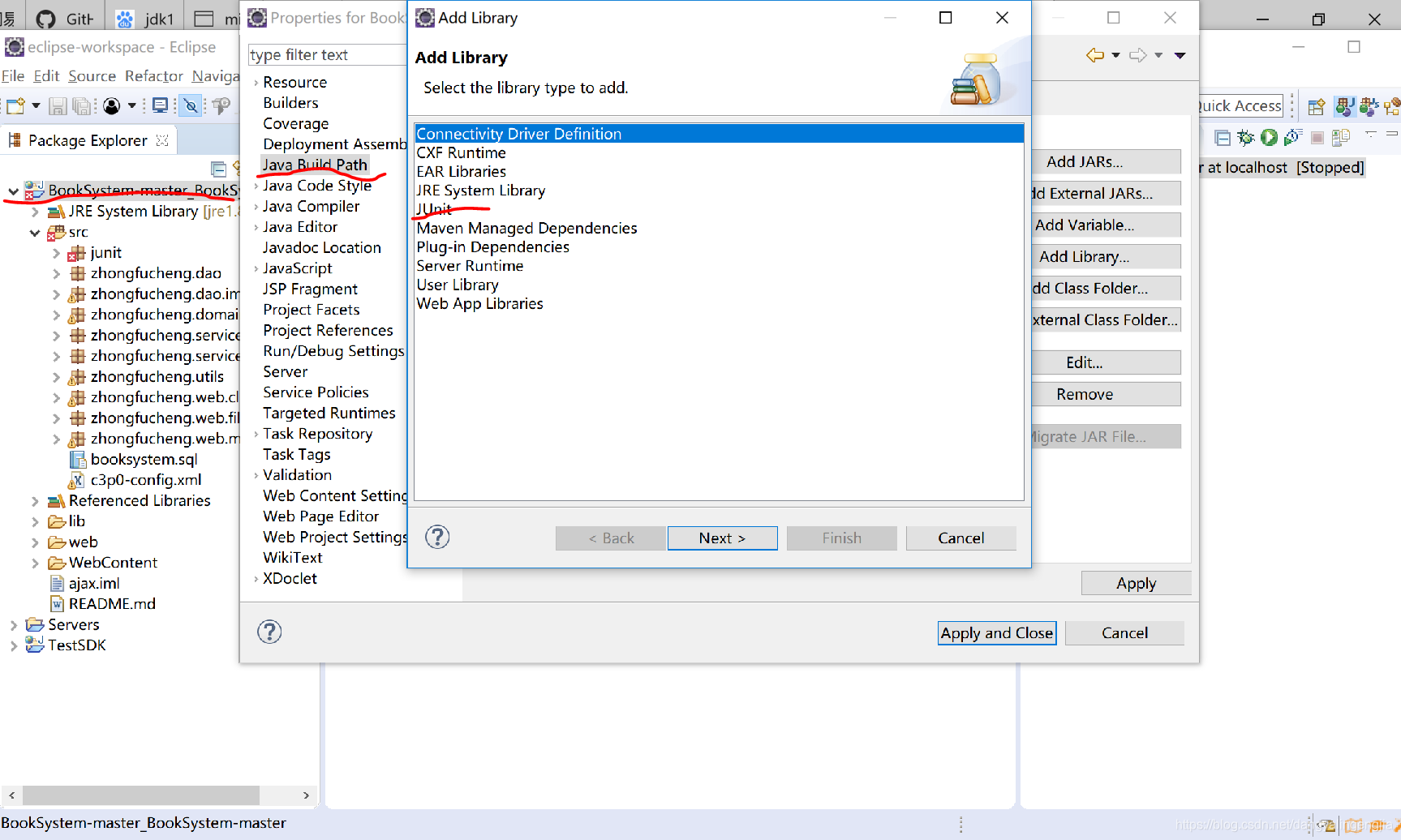Click the GitHub icon in browser tab
Image resolution: width=1401 pixels, height=840 pixels.
tap(46, 19)
